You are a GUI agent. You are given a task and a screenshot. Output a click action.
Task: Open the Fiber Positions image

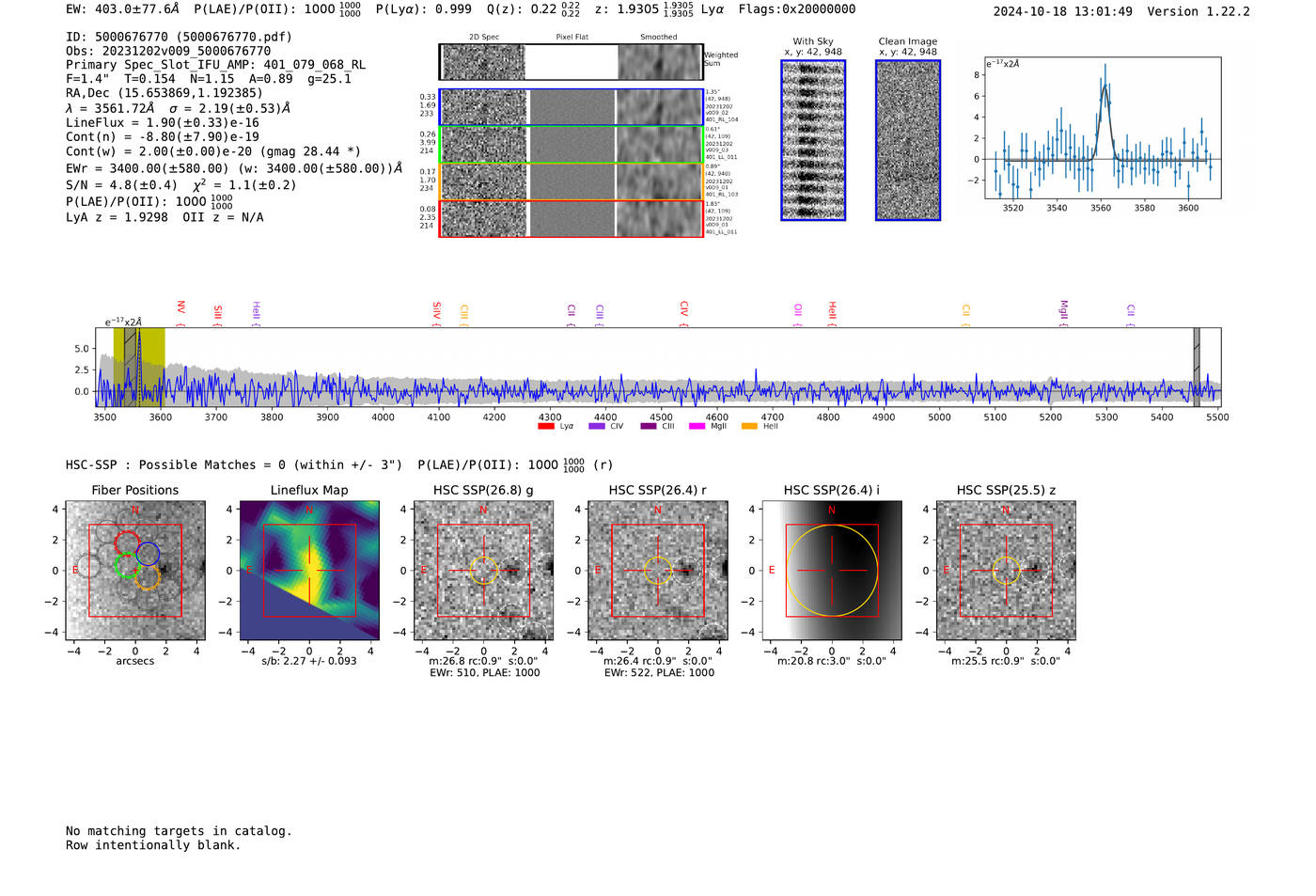pyautogui.click(x=135, y=571)
